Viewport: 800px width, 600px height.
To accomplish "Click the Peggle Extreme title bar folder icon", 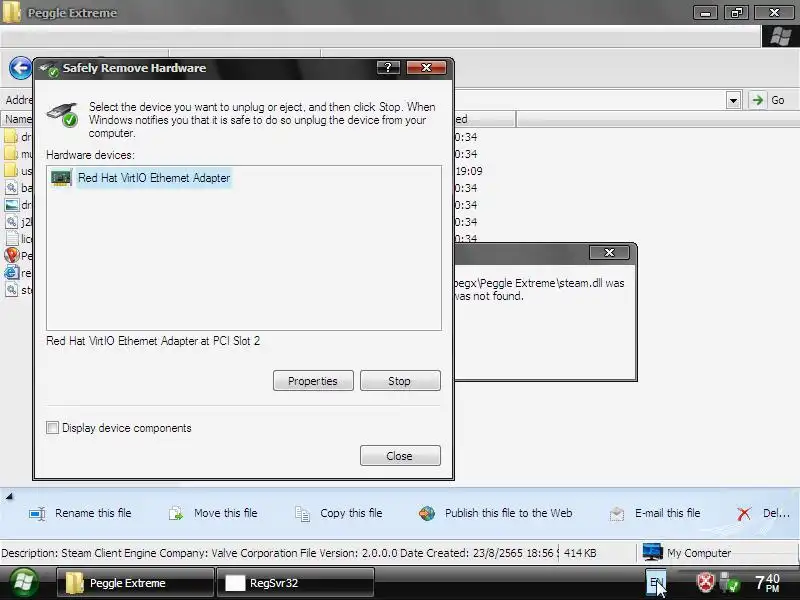I will tap(12, 12).
